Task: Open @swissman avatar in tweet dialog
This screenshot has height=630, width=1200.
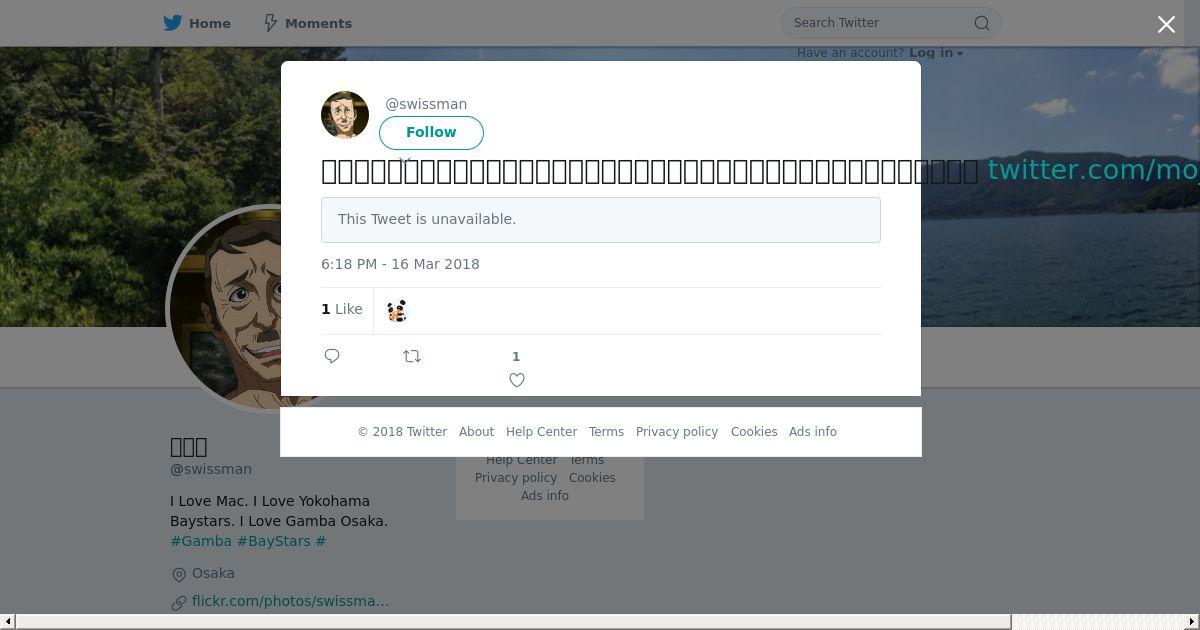Action: [345, 115]
